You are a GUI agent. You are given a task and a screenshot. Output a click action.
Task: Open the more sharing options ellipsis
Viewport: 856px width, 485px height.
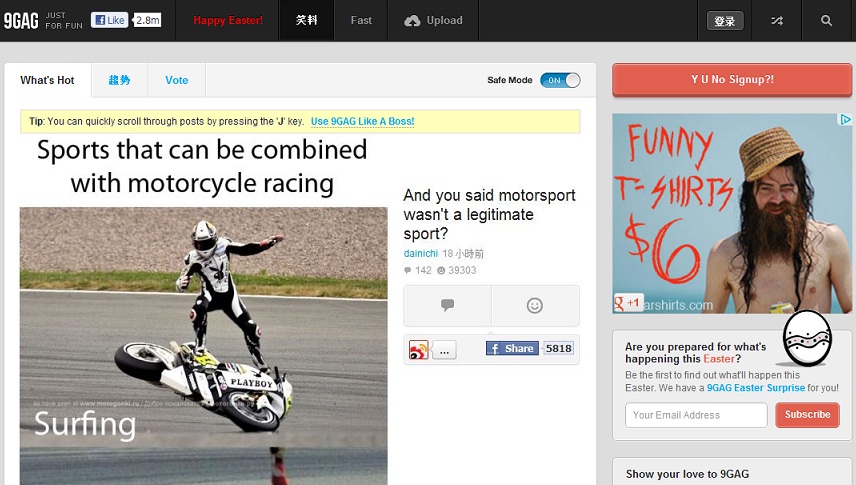tap(444, 350)
